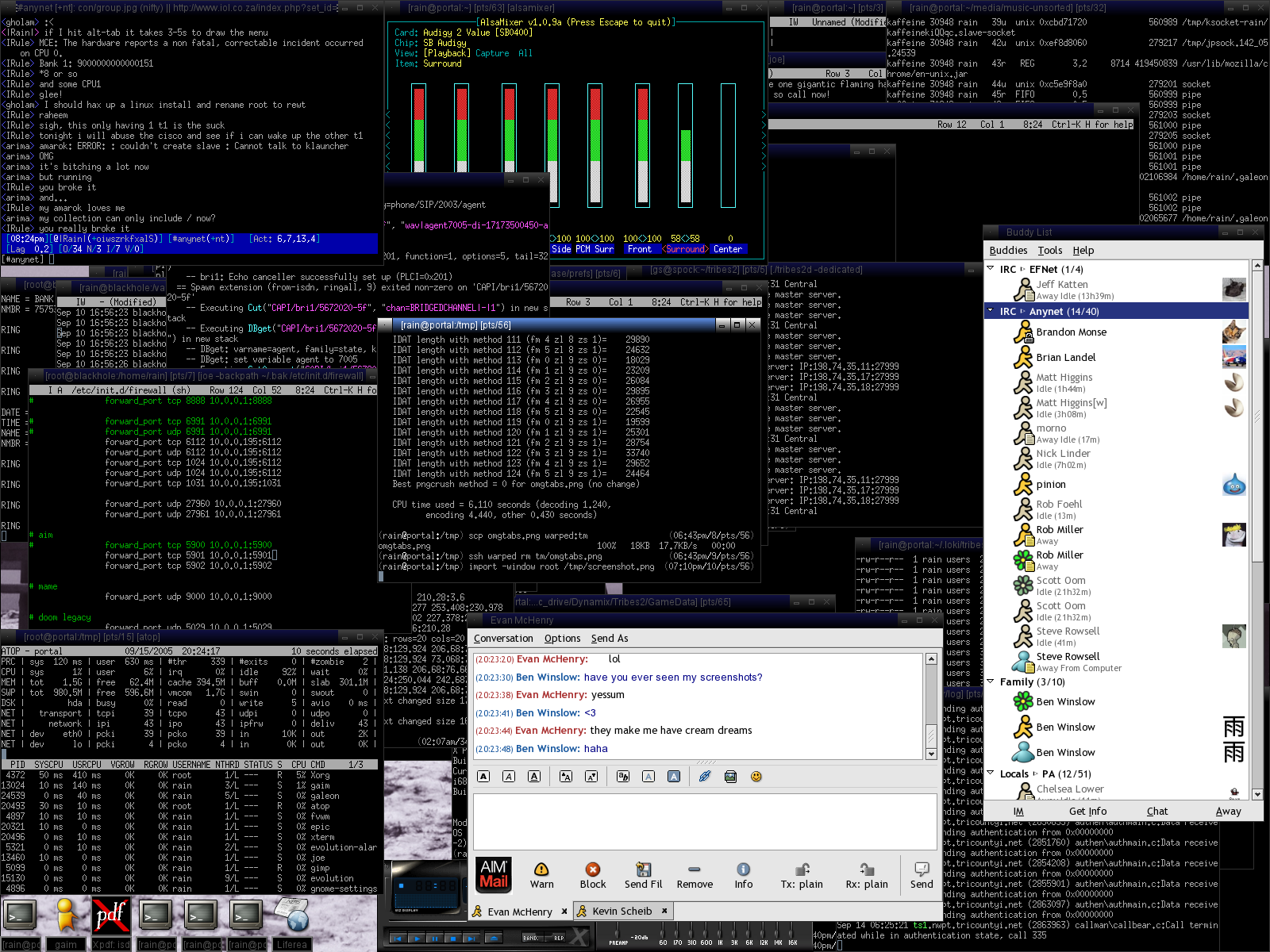Image resolution: width=1270 pixels, height=952 pixels.
Task: Close the Kevin Scheib tab with its x
Action: pyautogui.click(x=664, y=911)
